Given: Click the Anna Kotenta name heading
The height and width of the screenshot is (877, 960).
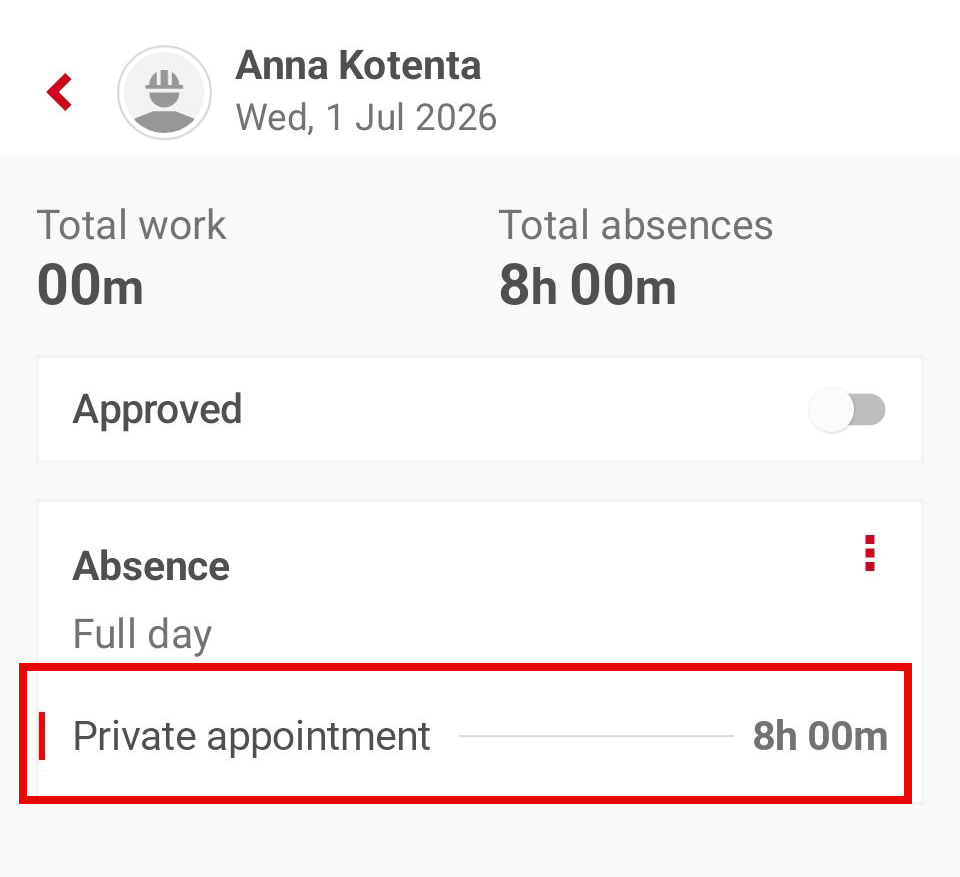Looking at the screenshot, I should (x=358, y=66).
